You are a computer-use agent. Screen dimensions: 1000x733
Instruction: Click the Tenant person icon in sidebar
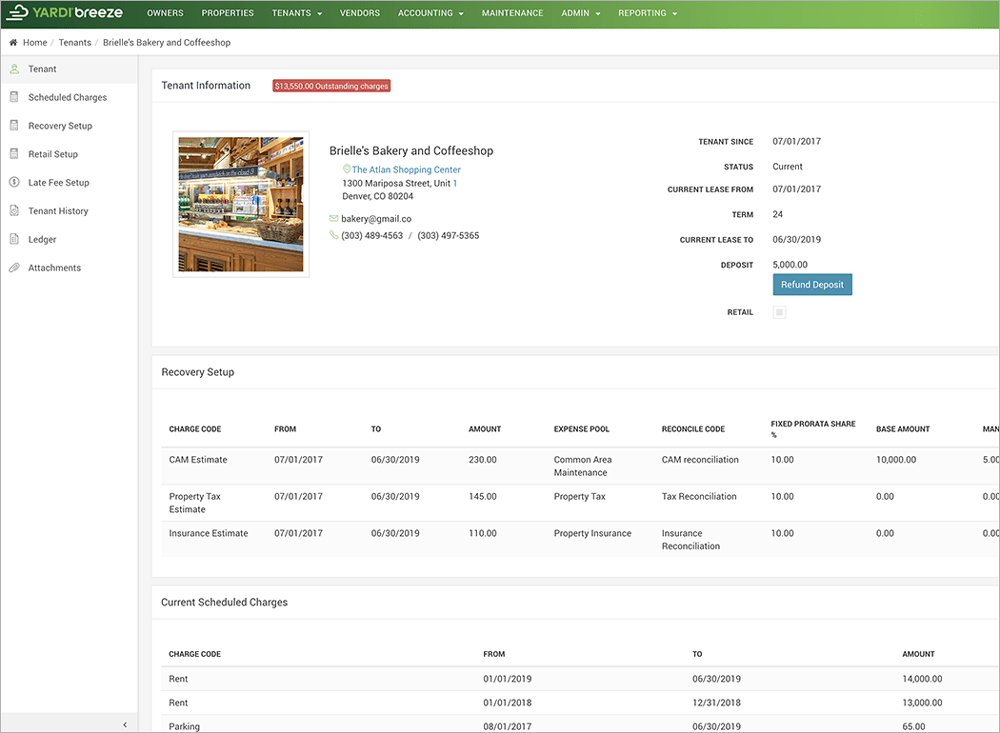(x=14, y=69)
